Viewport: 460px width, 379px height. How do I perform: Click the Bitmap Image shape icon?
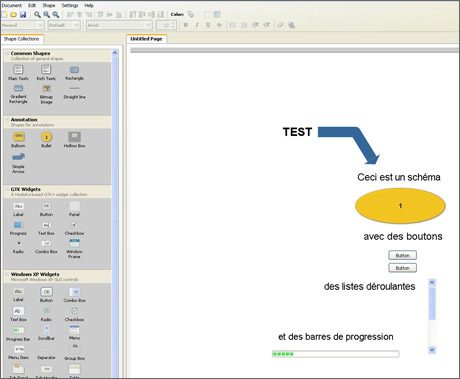(46, 94)
